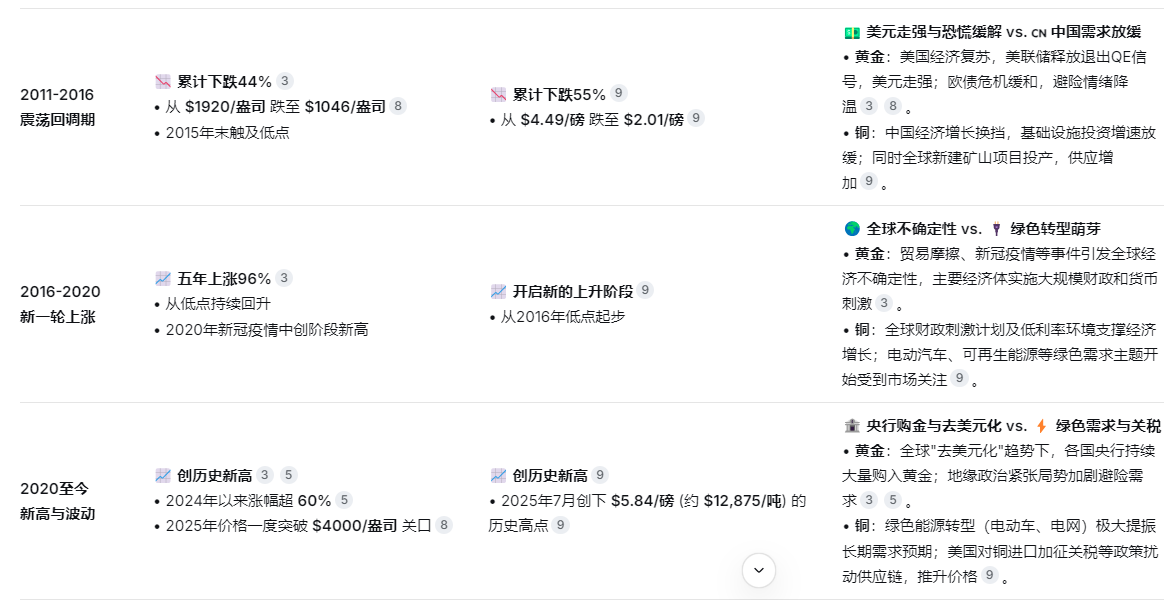This screenshot has width=1170, height=600.
Task: Open citation 9 after 开始受到市场关注
Action: click(x=960, y=378)
